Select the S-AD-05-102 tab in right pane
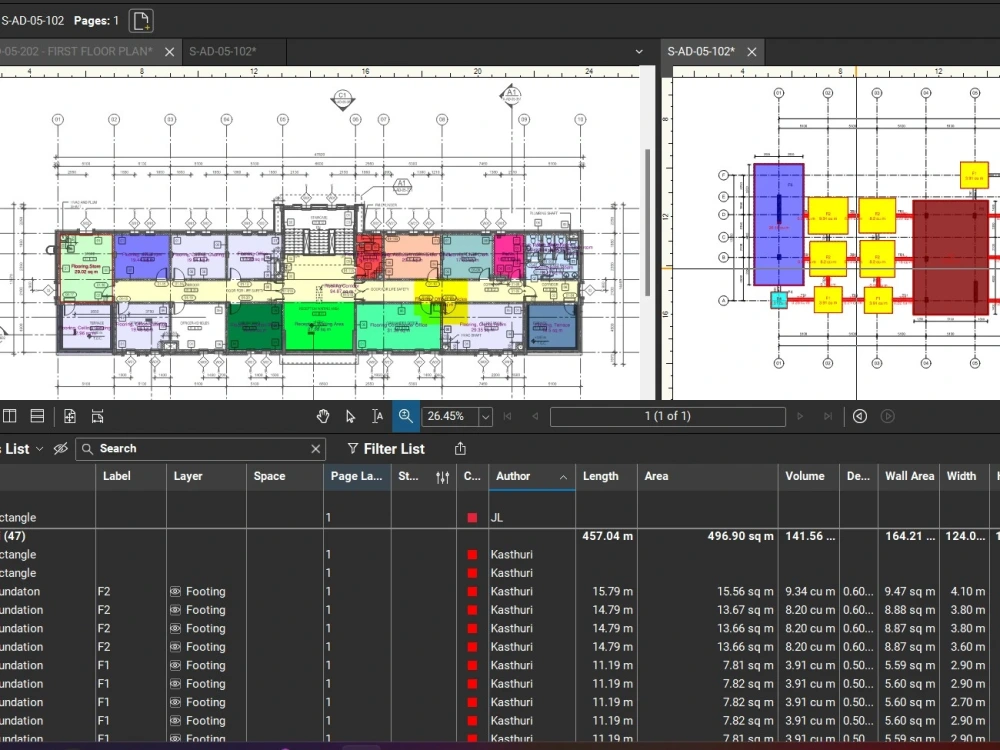This screenshot has height=750, width=1000. (701, 52)
